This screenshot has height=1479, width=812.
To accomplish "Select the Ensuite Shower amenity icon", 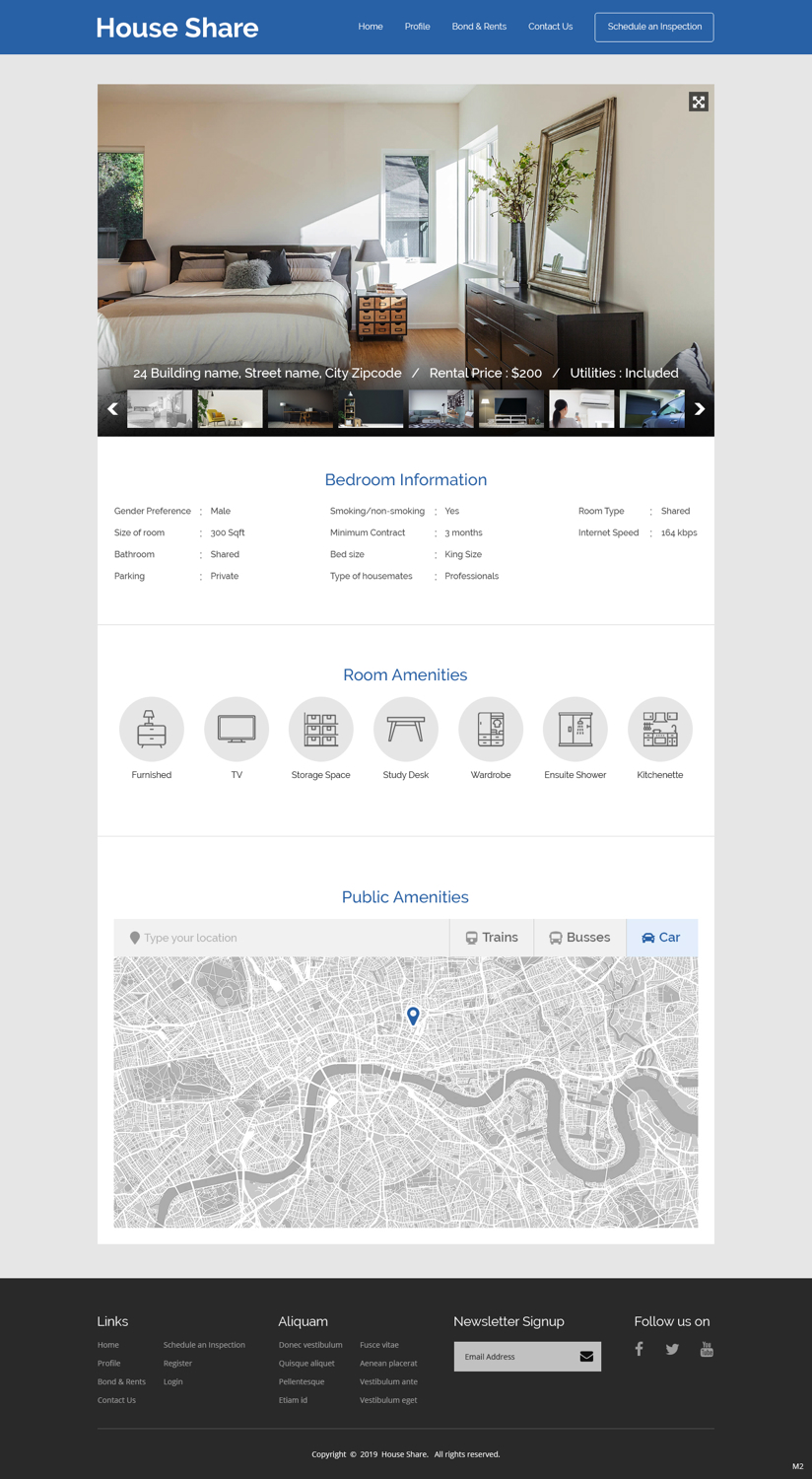I will [575, 730].
